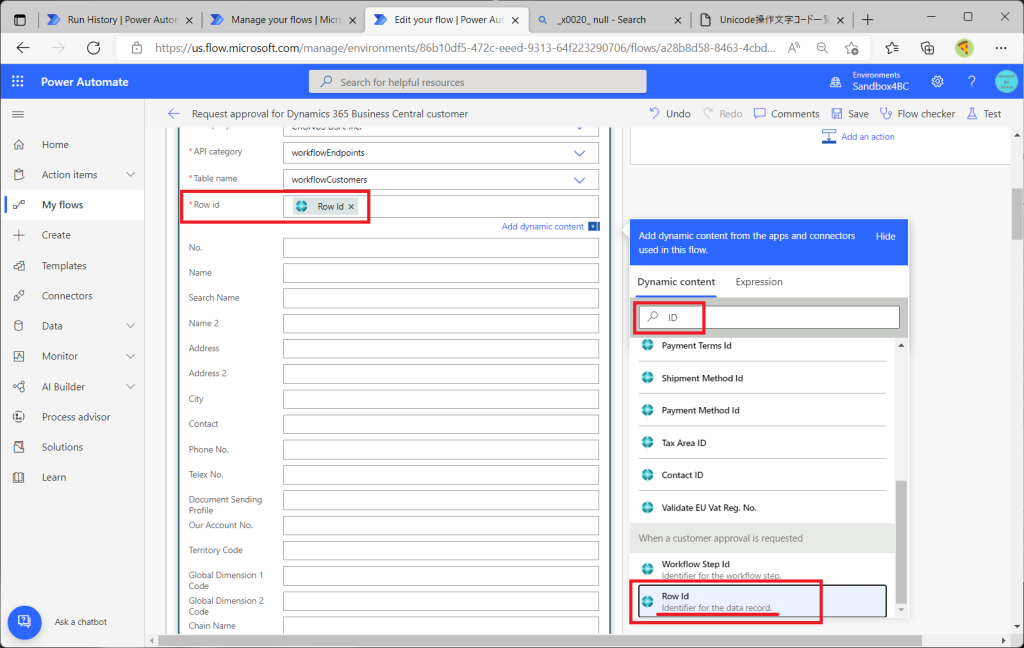Open Templates page
This screenshot has width=1024, height=648.
click(x=64, y=266)
